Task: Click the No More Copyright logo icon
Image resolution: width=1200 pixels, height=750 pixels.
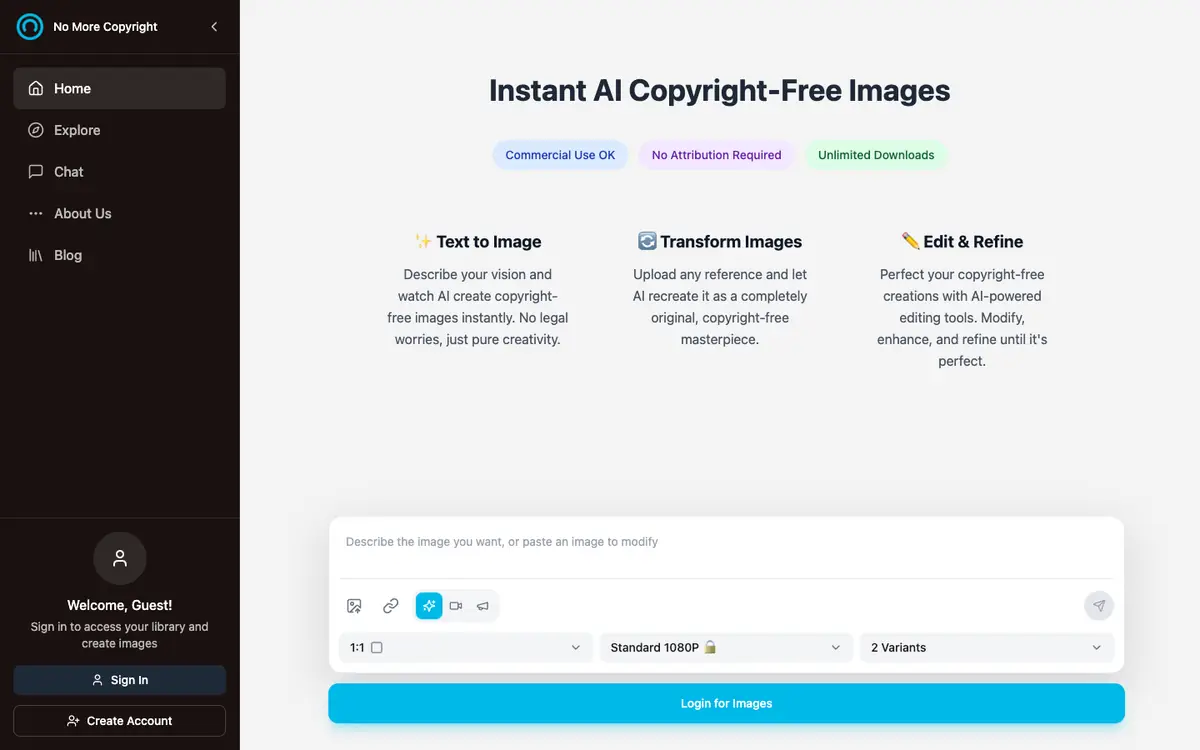Action: tap(30, 27)
